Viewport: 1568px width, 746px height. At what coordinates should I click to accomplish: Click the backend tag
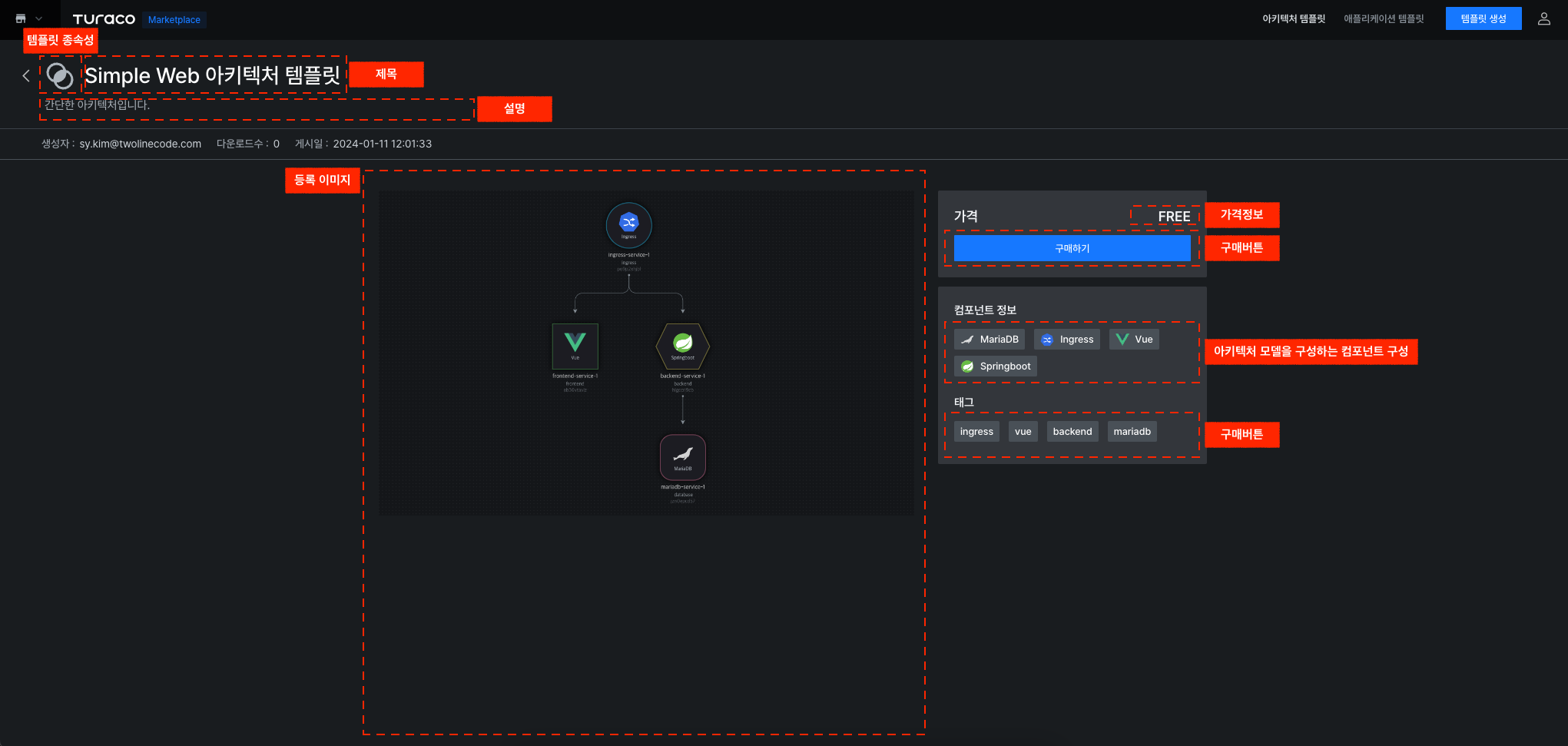(x=1072, y=432)
